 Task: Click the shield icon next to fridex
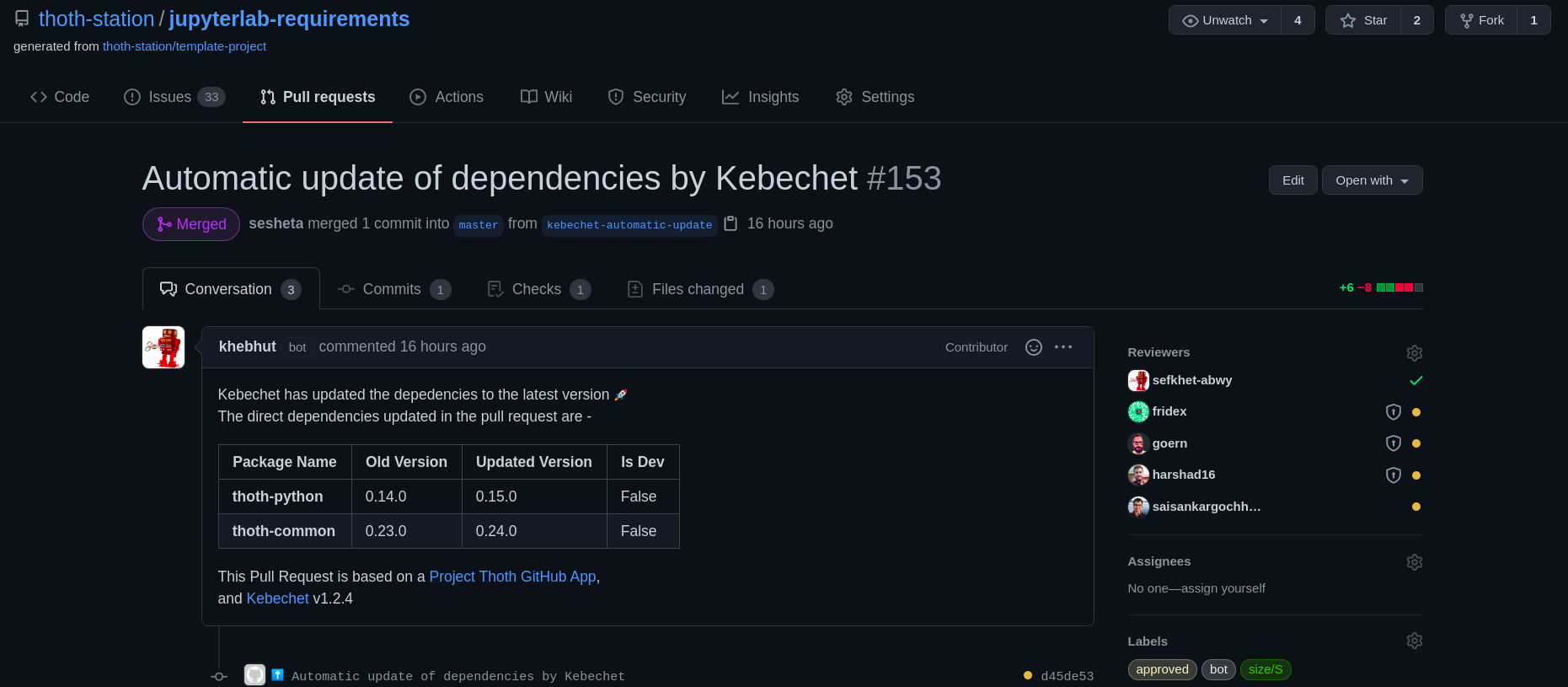click(1394, 412)
